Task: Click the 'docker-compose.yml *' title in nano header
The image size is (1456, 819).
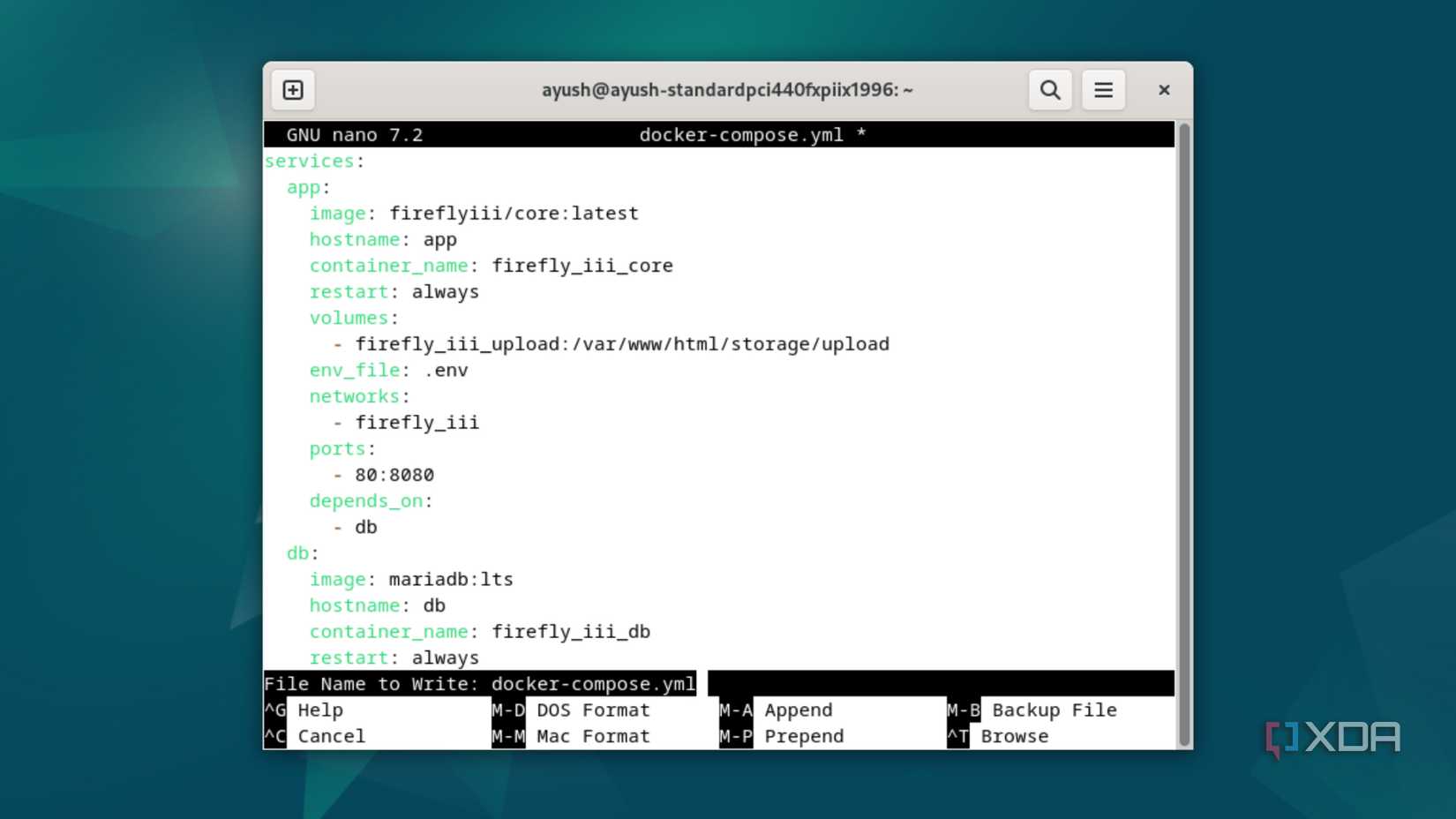Action: [x=753, y=135]
